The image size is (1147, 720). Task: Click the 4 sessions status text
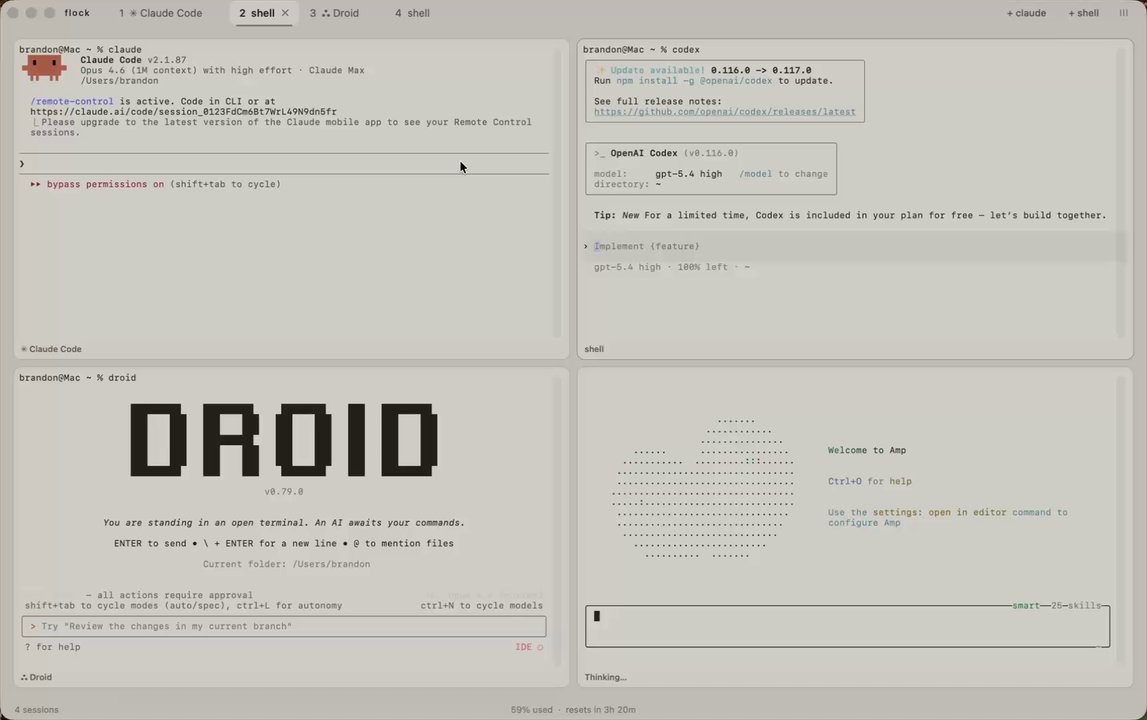tap(37, 710)
